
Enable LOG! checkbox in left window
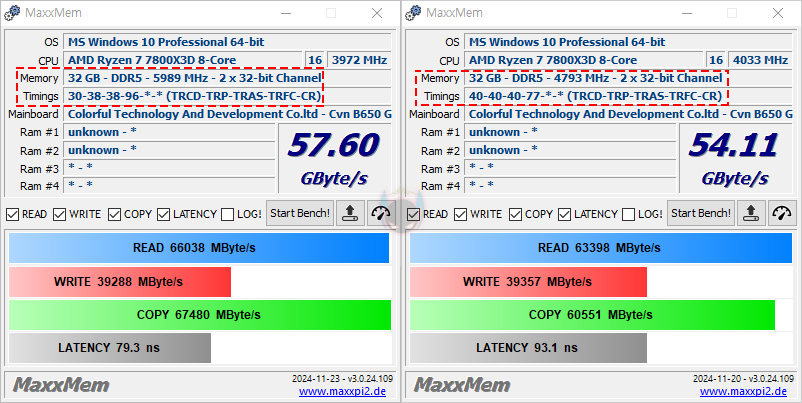coord(228,214)
